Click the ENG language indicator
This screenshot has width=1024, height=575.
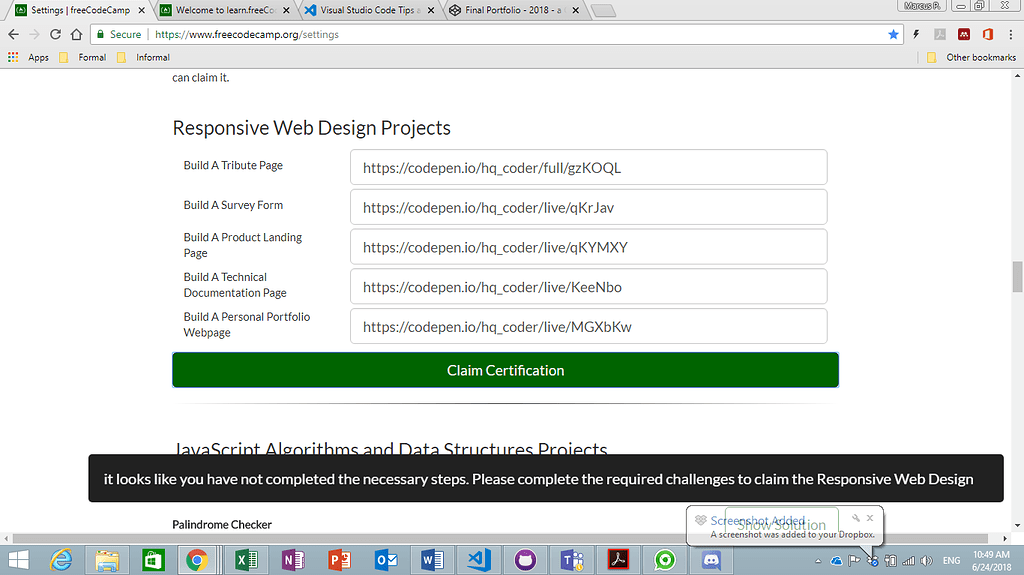coord(952,561)
